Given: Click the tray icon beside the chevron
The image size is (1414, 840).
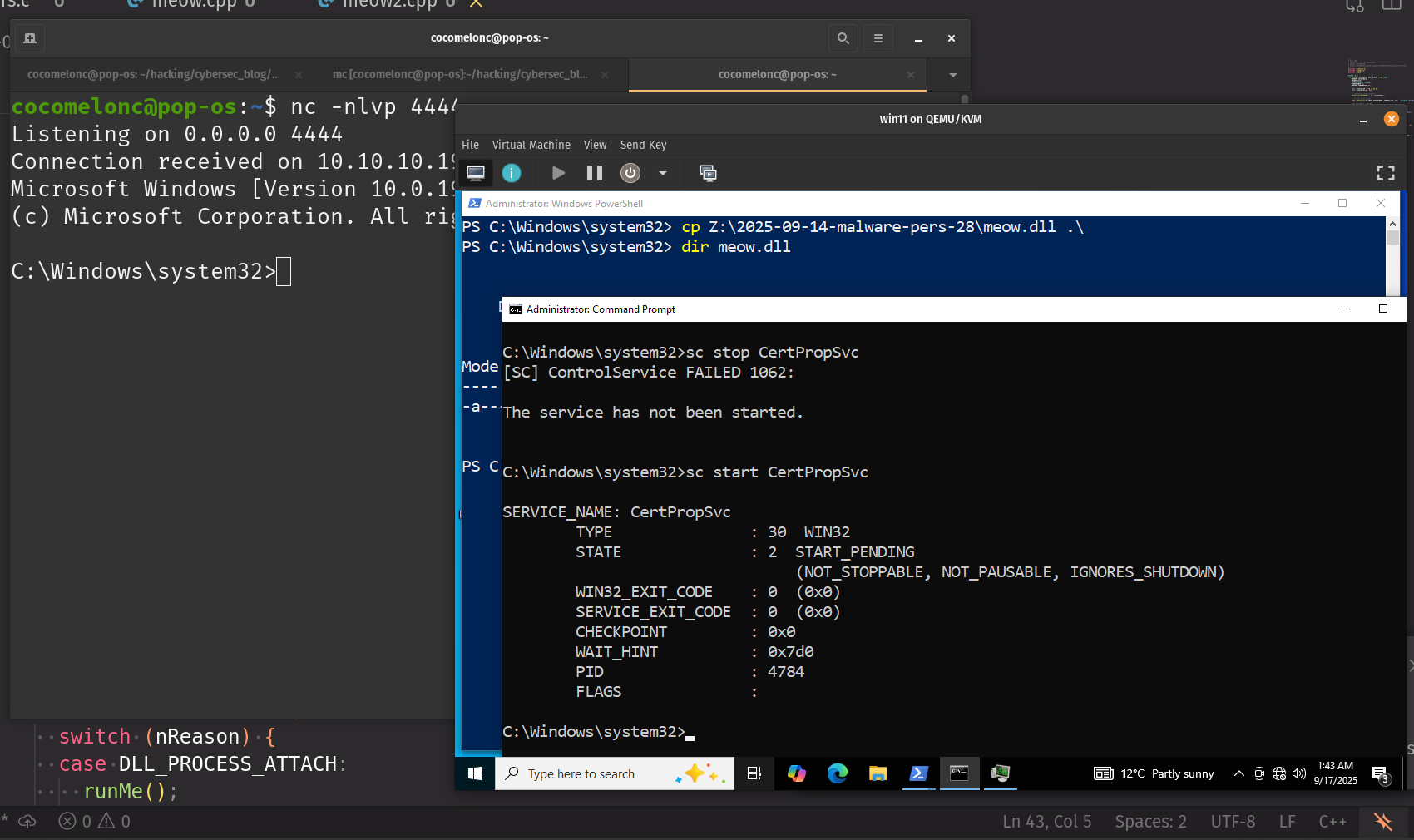Looking at the screenshot, I should pos(1259,773).
